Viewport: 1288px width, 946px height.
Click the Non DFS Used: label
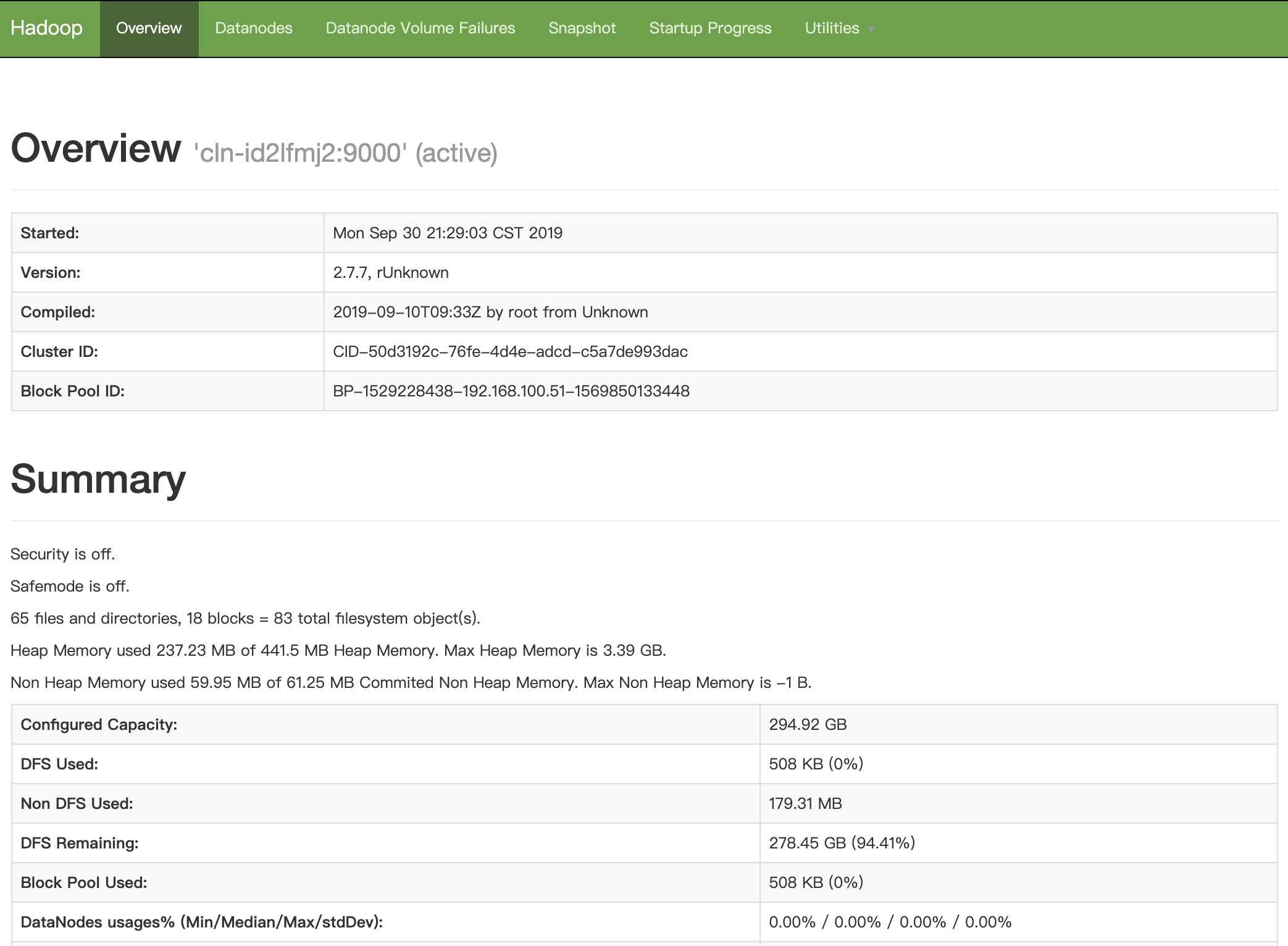tap(77, 803)
